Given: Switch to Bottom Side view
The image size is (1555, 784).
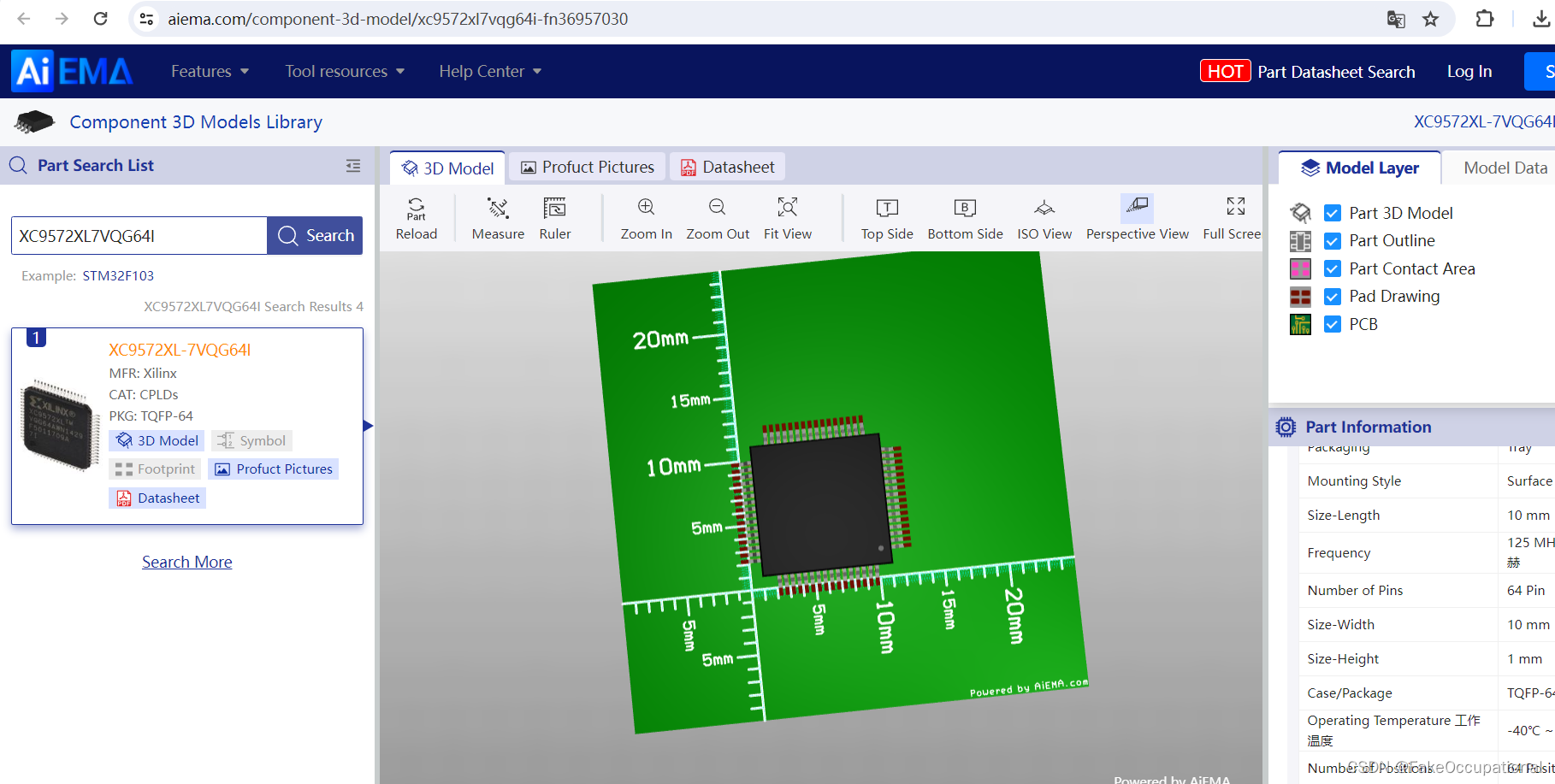Looking at the screenshot, I should pyautogui.click(x=965, y=218).
